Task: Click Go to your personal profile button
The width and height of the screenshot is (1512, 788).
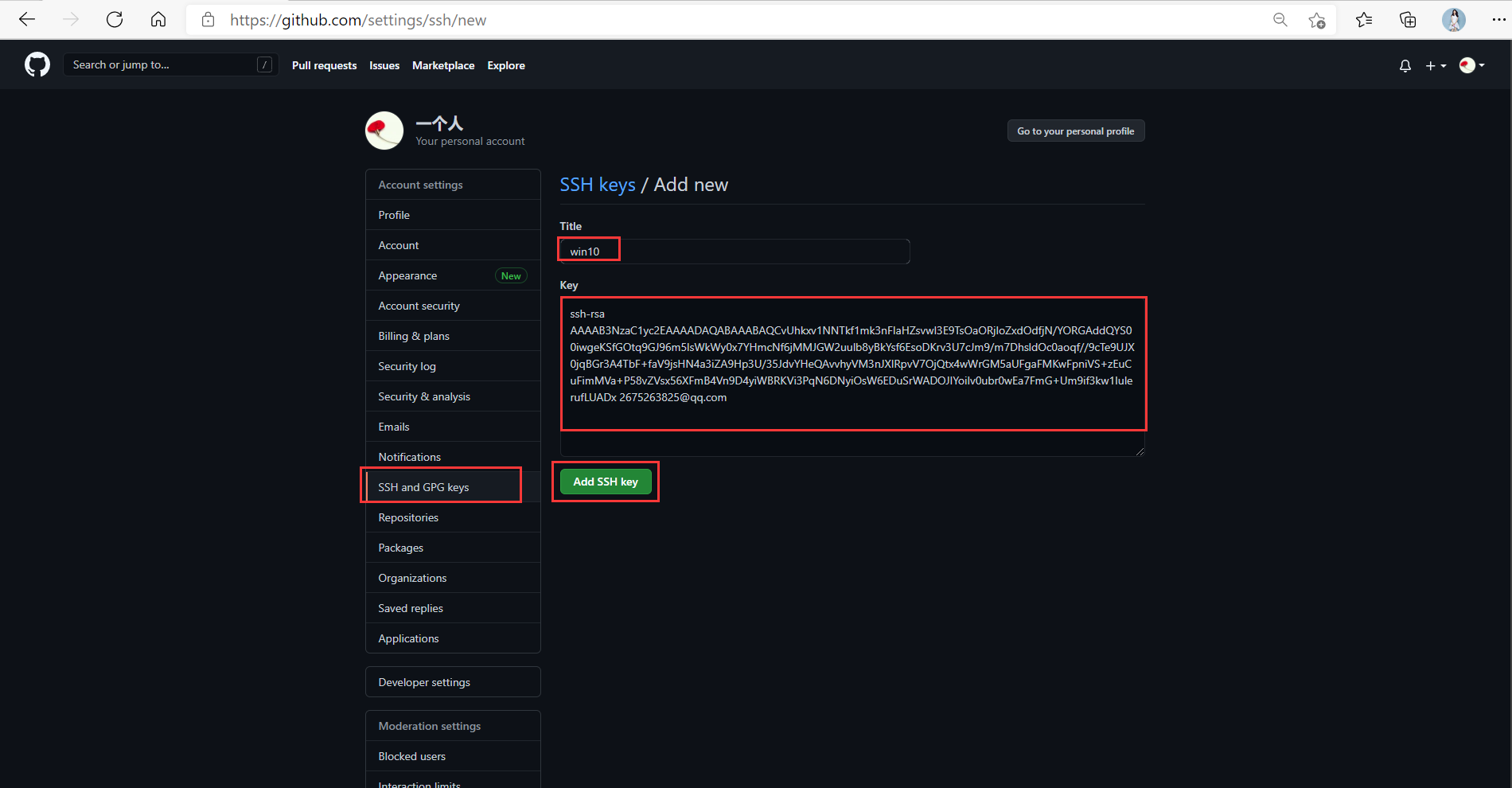Action: tap(1075, 131)
